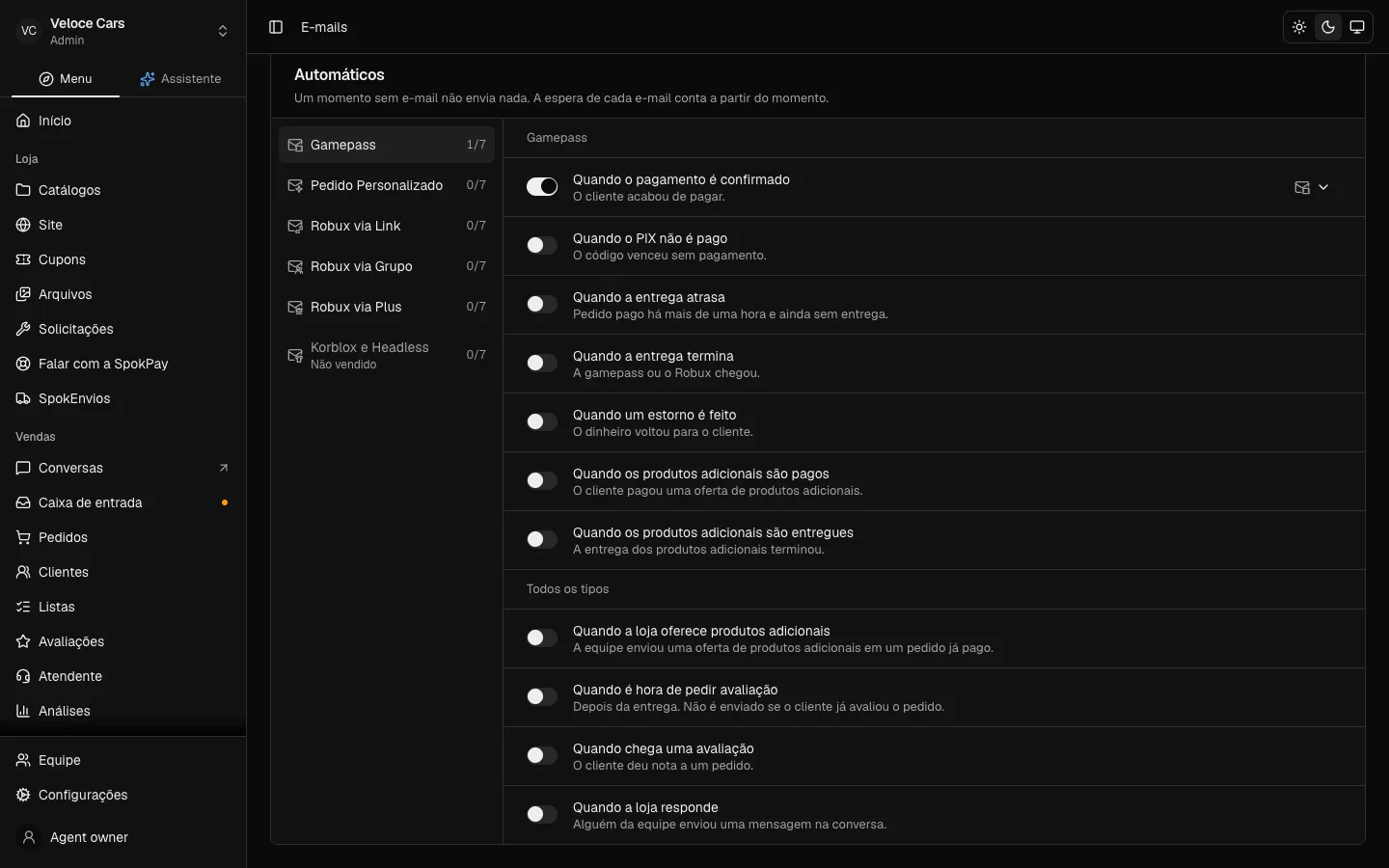Go to Início home page
The width and height of the screenshot is (1389, 868).
coord(123,121)
